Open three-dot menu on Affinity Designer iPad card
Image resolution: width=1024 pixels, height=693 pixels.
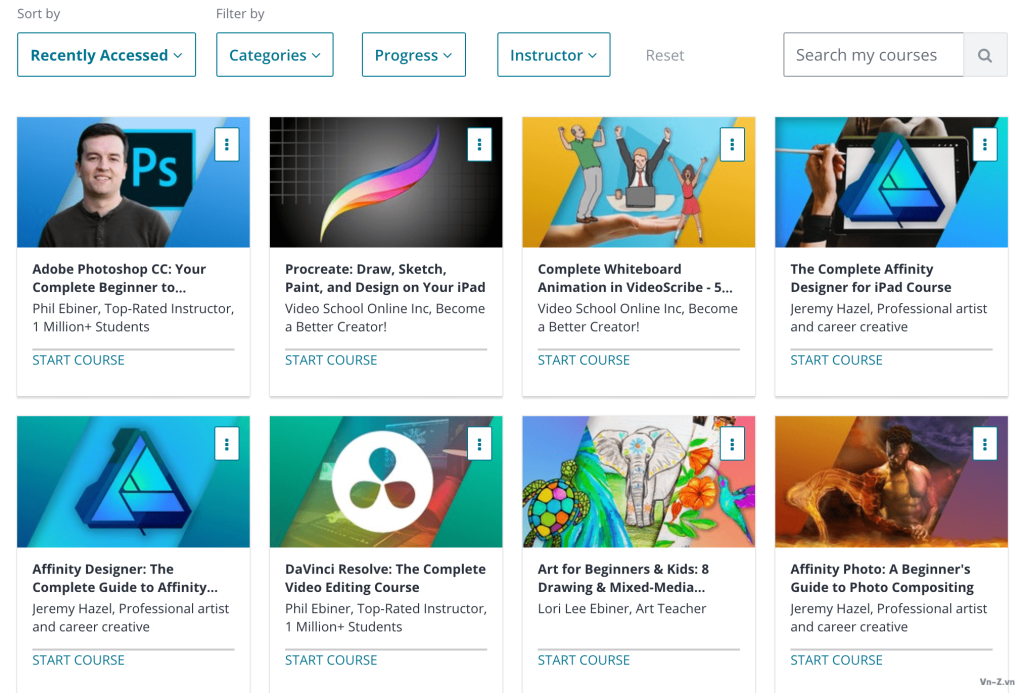click(985, 144)
